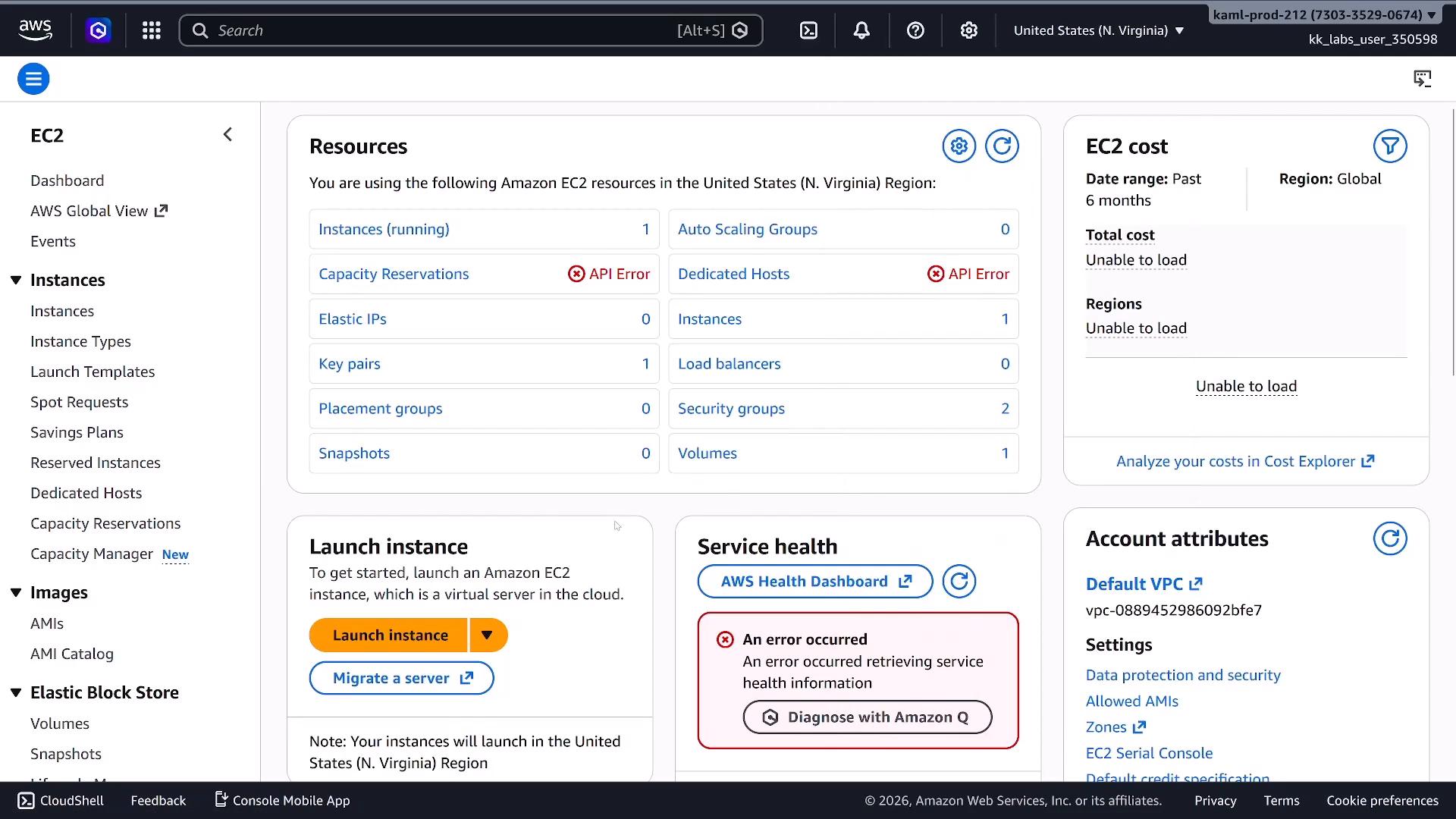
Task: Go to Dashboard in the sidebar
Action: click(67, 180)
